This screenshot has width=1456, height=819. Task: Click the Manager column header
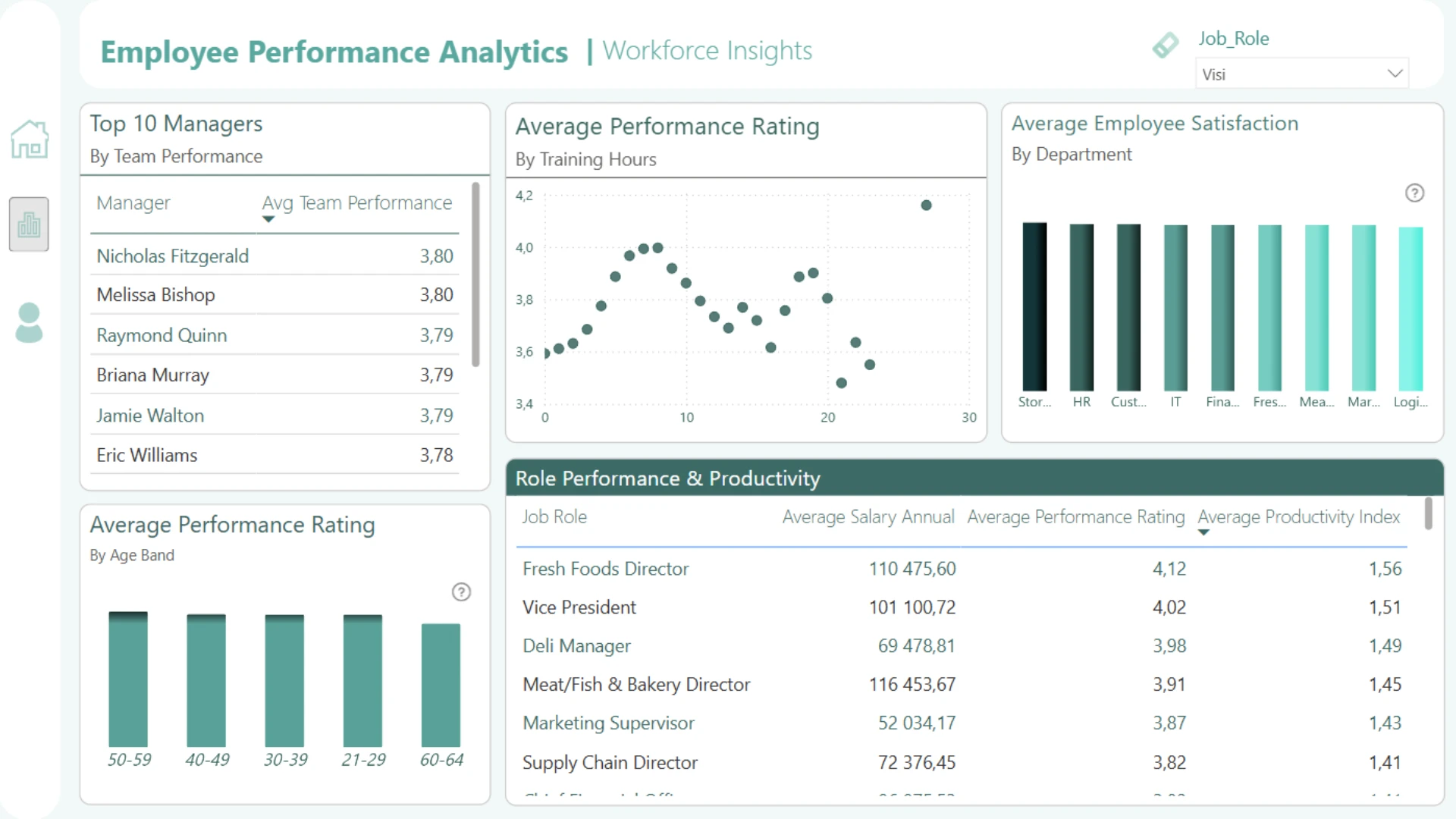pyautogui.click(x=133, y=203)
